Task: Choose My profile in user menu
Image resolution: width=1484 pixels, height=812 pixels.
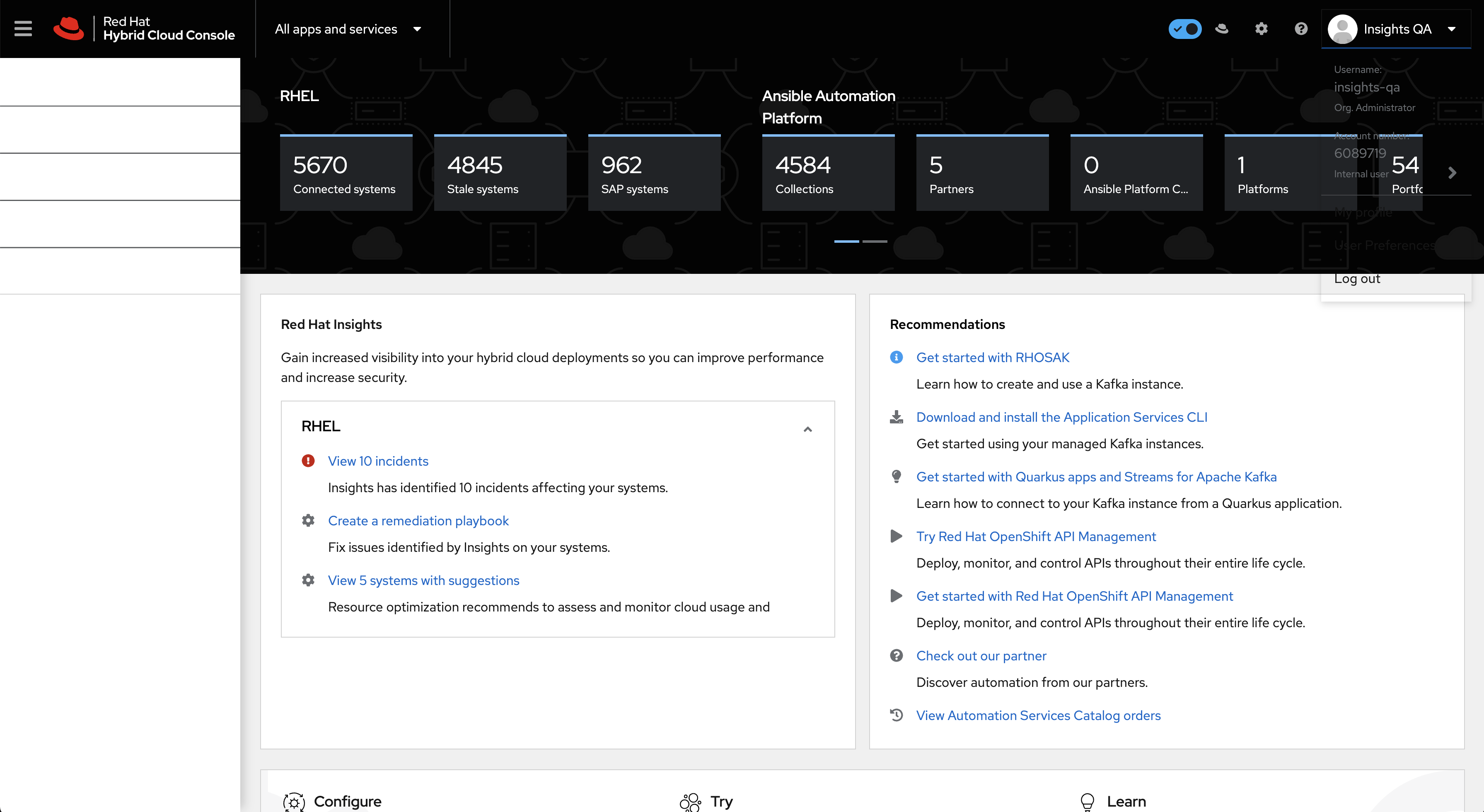Action: click(1363, 212)
